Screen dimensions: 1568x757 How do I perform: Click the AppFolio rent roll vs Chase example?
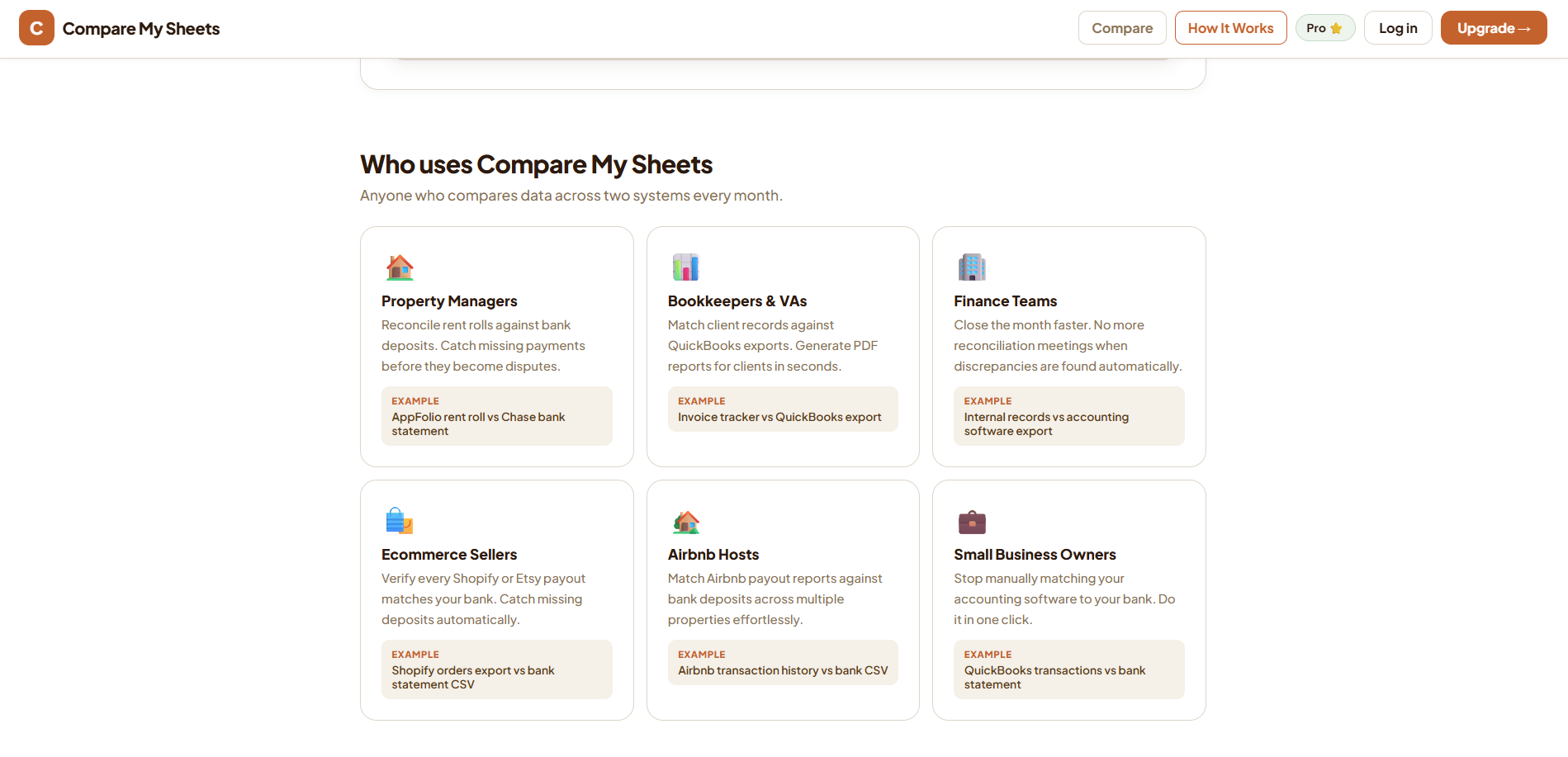pyautogui.click(x=497, y=416)
